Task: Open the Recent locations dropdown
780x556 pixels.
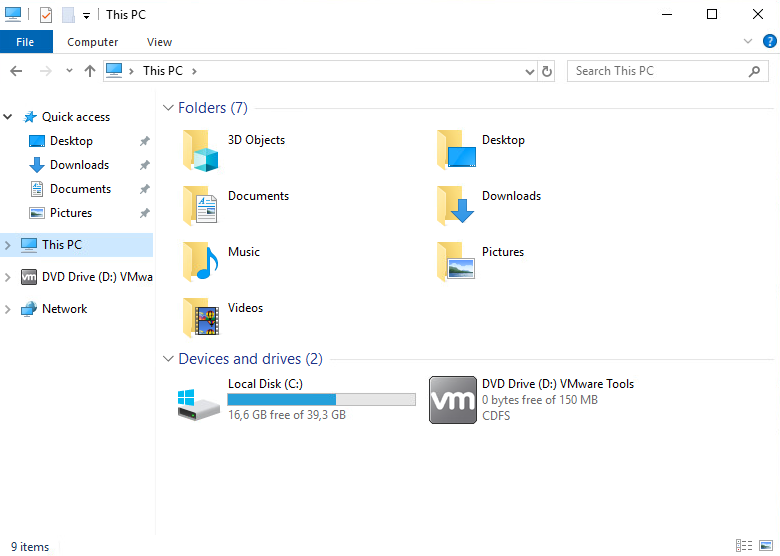Action: coord(69,71)
